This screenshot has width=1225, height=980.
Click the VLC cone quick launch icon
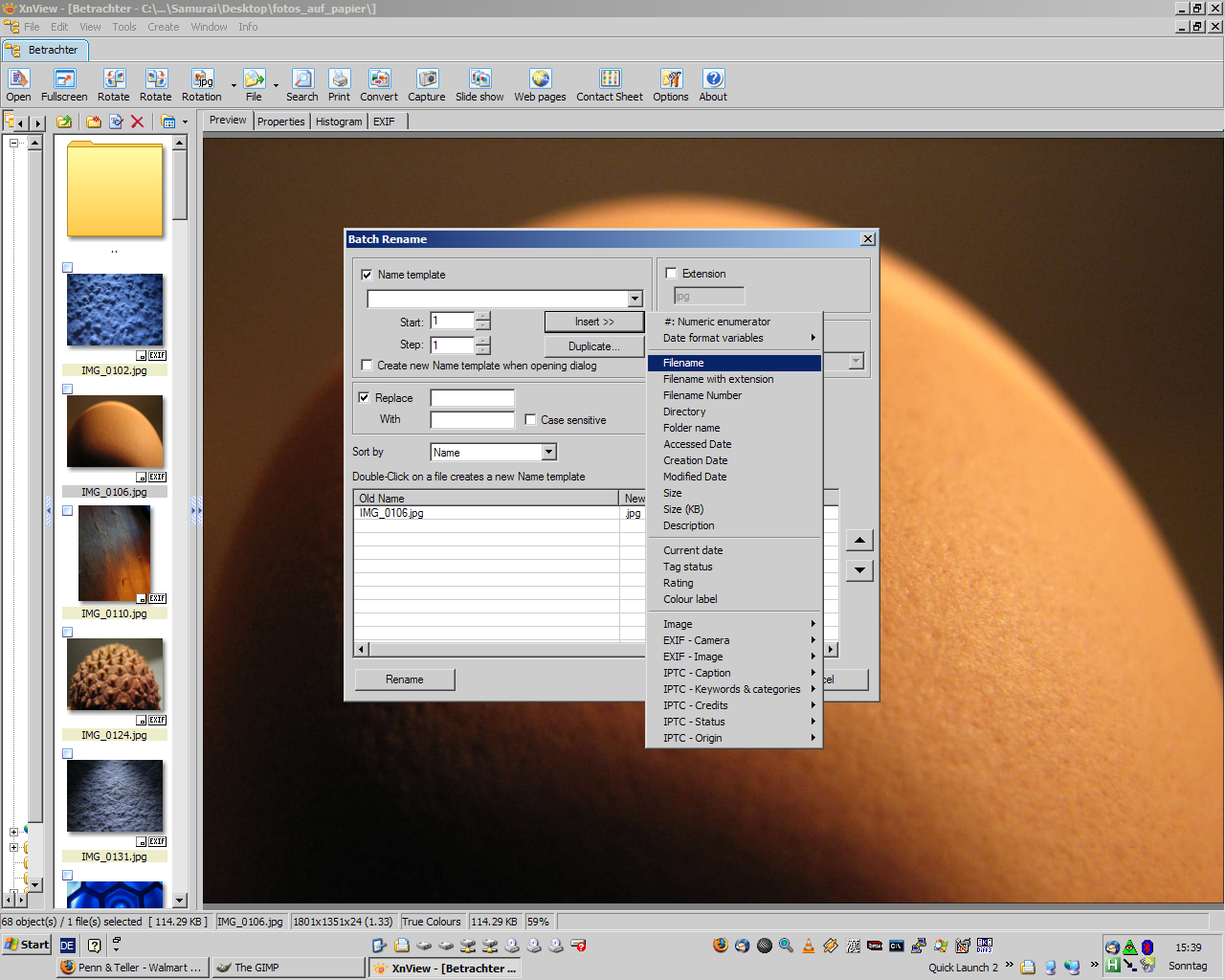point(809,946)
